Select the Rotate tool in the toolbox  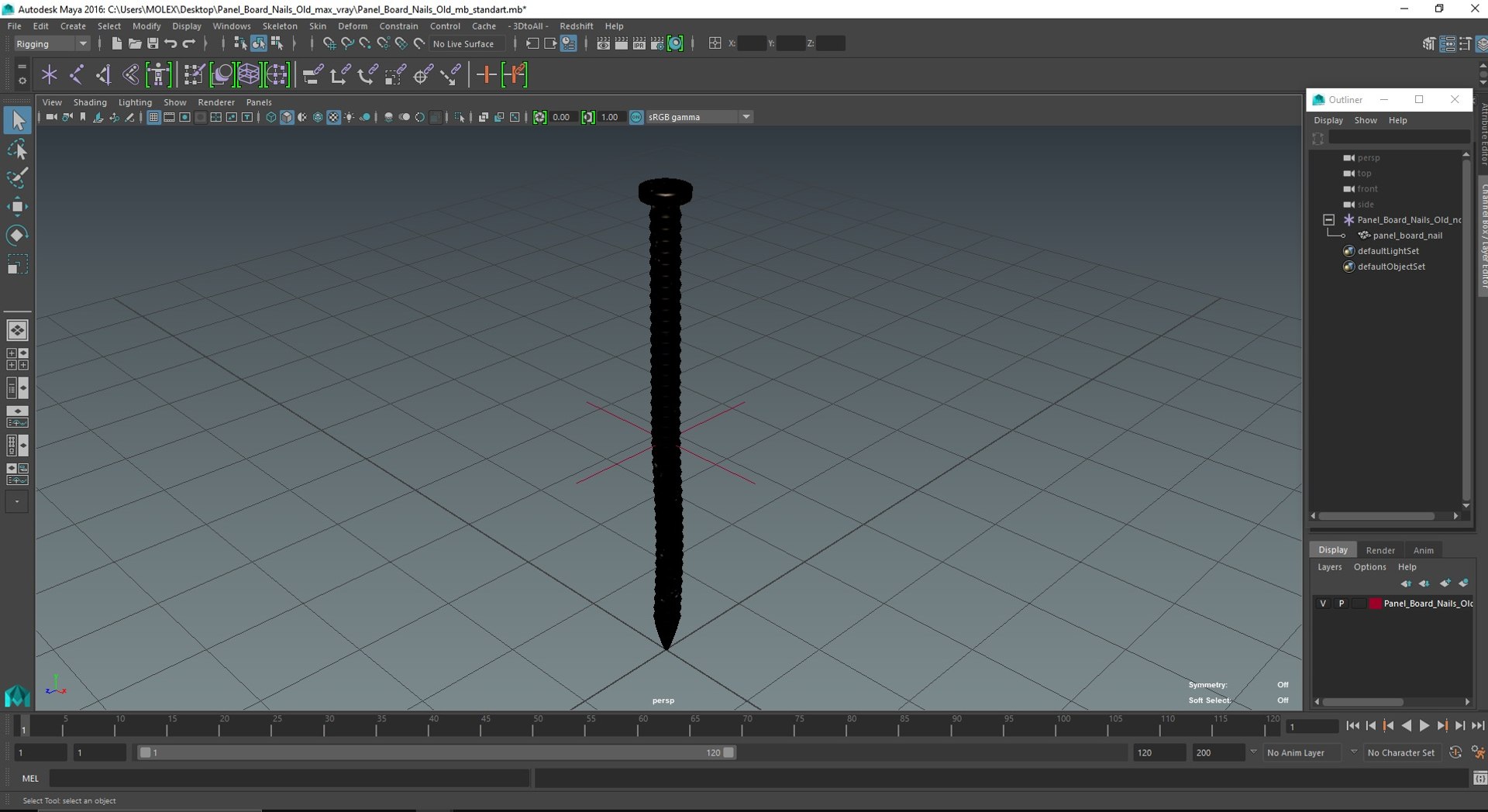[x=17, y=235]
